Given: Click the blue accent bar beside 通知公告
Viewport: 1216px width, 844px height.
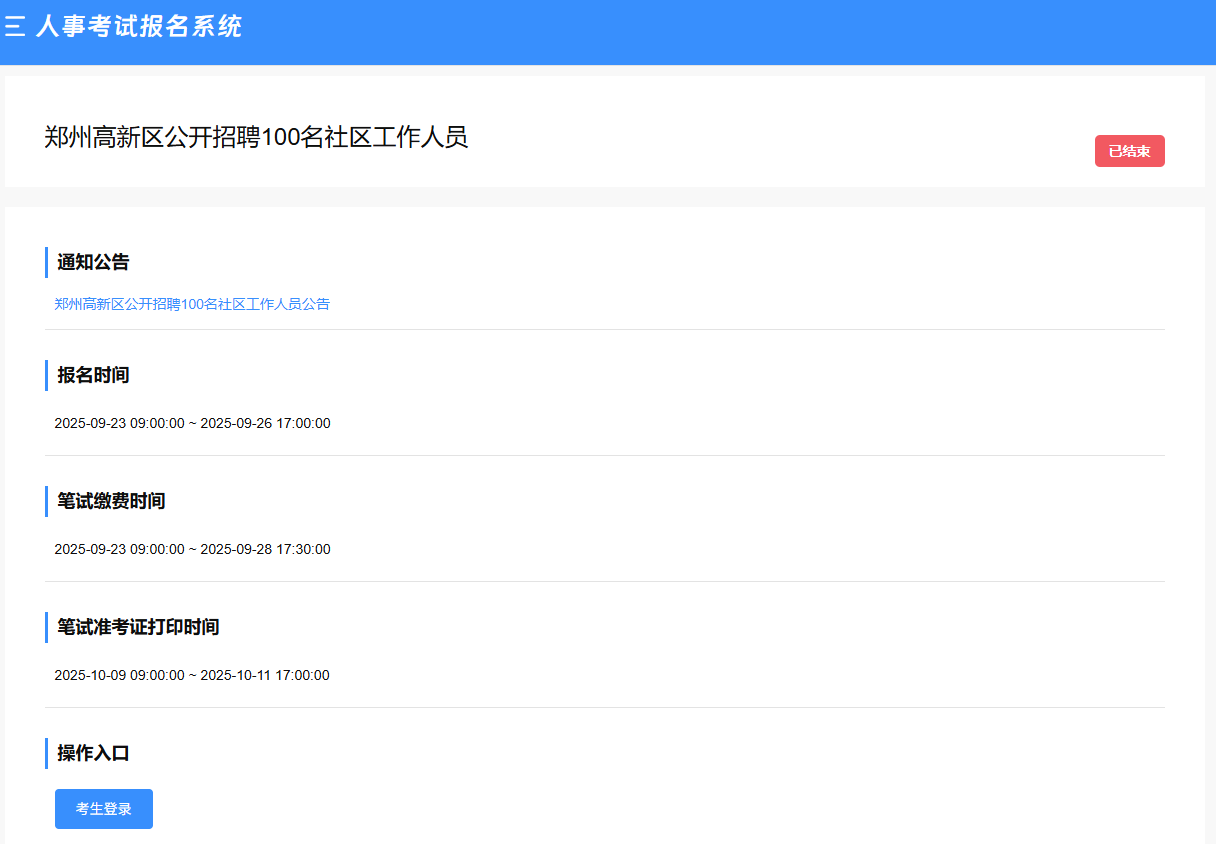Looking at the screenshot, I should tap(47, 262).
